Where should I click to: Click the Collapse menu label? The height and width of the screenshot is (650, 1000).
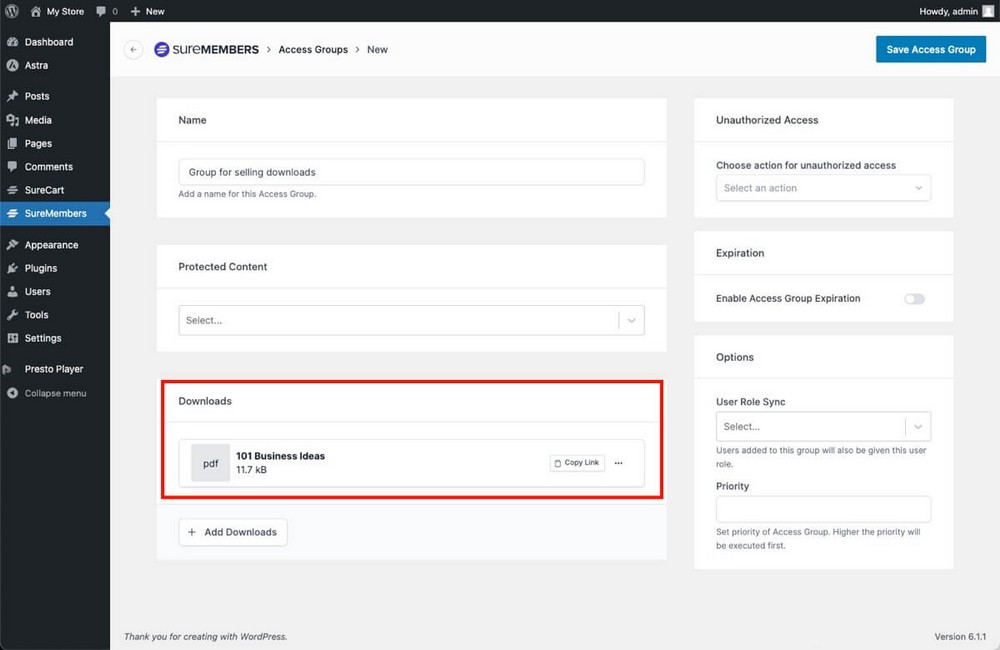55,393
